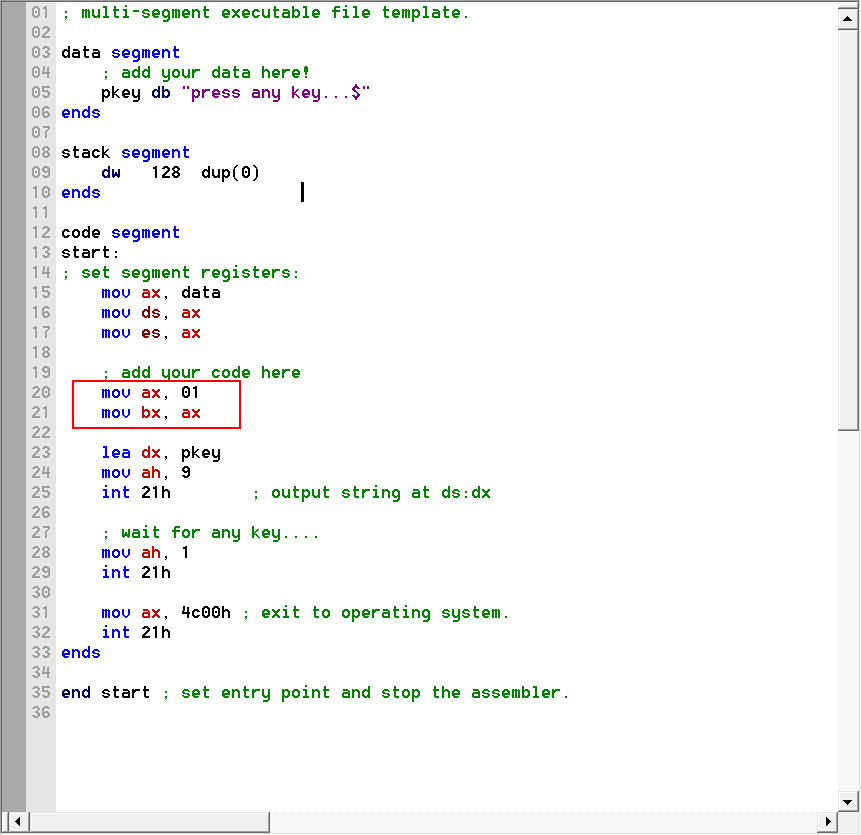Click line number 01 in the gutter
This screenshot has width=861, height=835.
[x=41, y=13]
